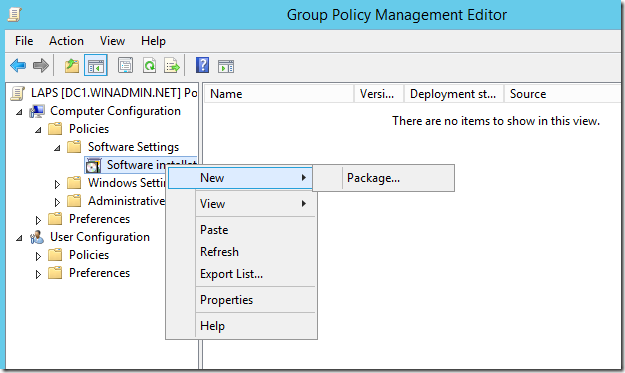Expand the Administrative Templates node
The width and height of the screenshot is (625, 373).
click(x=57, y=202)
